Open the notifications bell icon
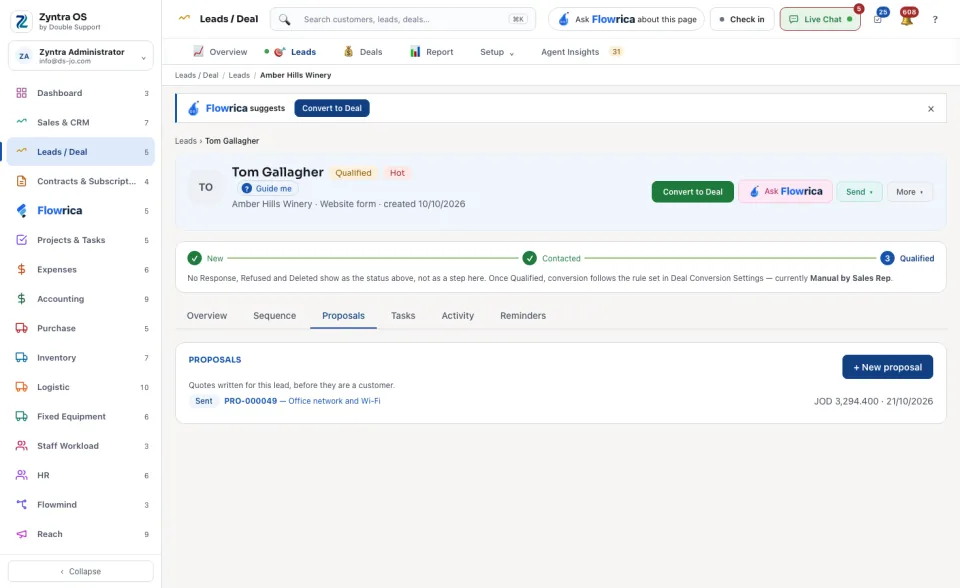 pos(907,19)
